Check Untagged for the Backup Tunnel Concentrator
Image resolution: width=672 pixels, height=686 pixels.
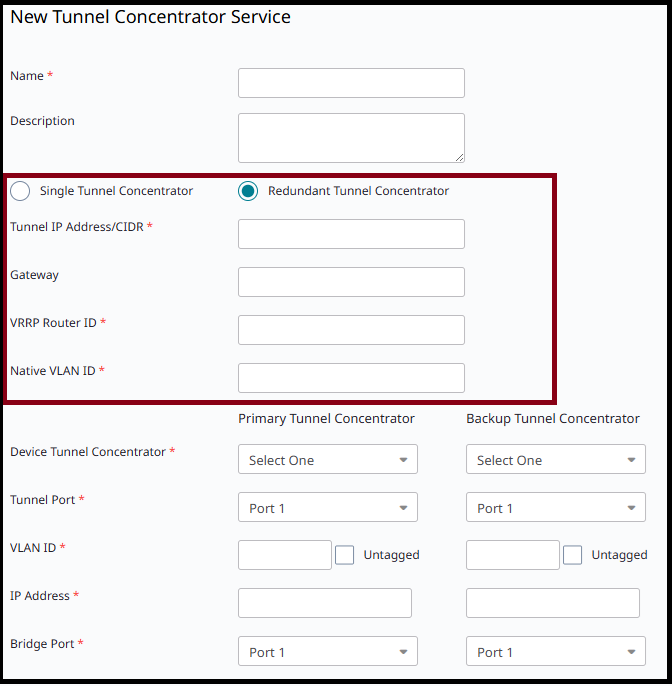click(x=573, y=555)
